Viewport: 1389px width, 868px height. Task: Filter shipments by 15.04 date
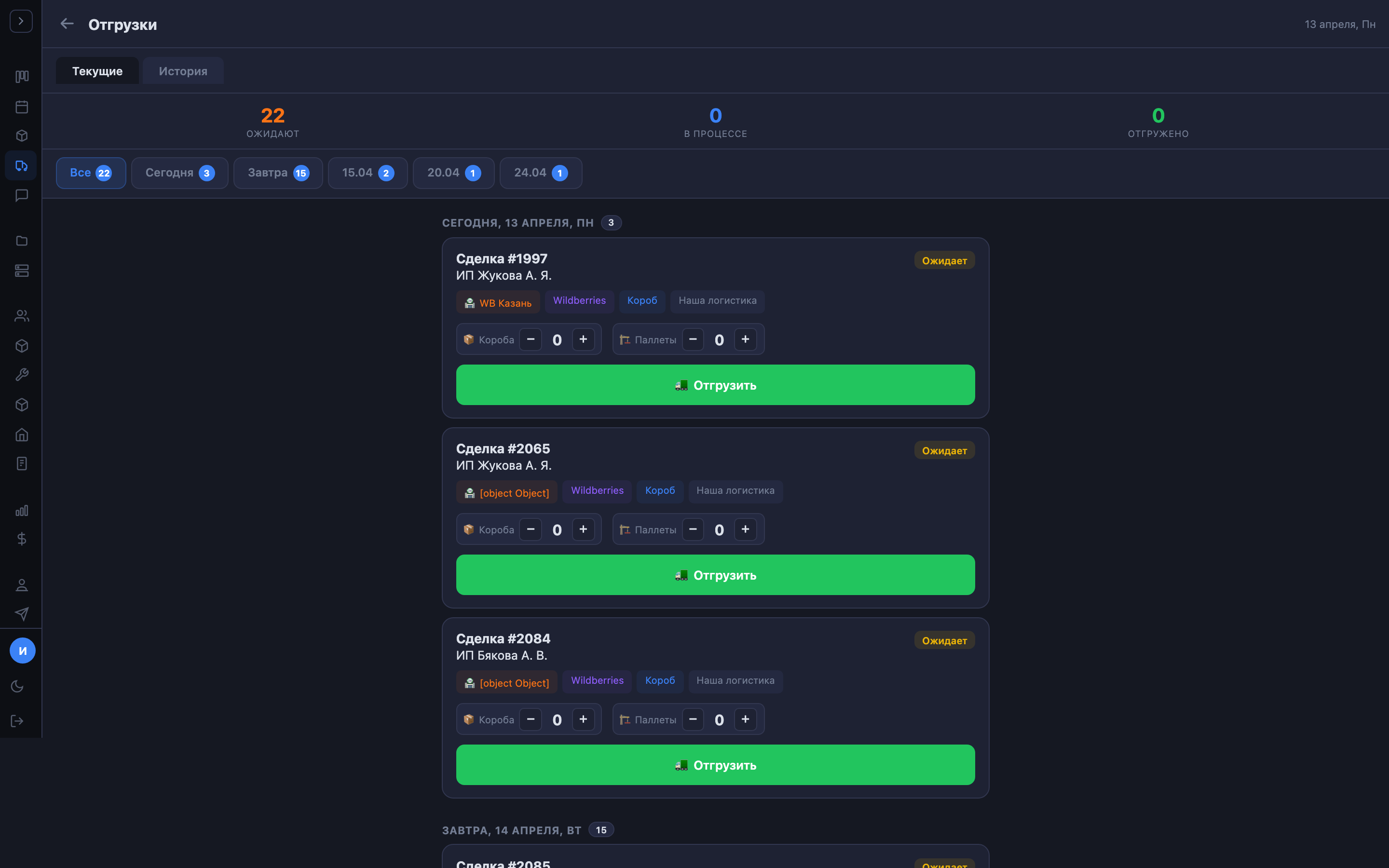pyautogui.click(x=368, y=173)
